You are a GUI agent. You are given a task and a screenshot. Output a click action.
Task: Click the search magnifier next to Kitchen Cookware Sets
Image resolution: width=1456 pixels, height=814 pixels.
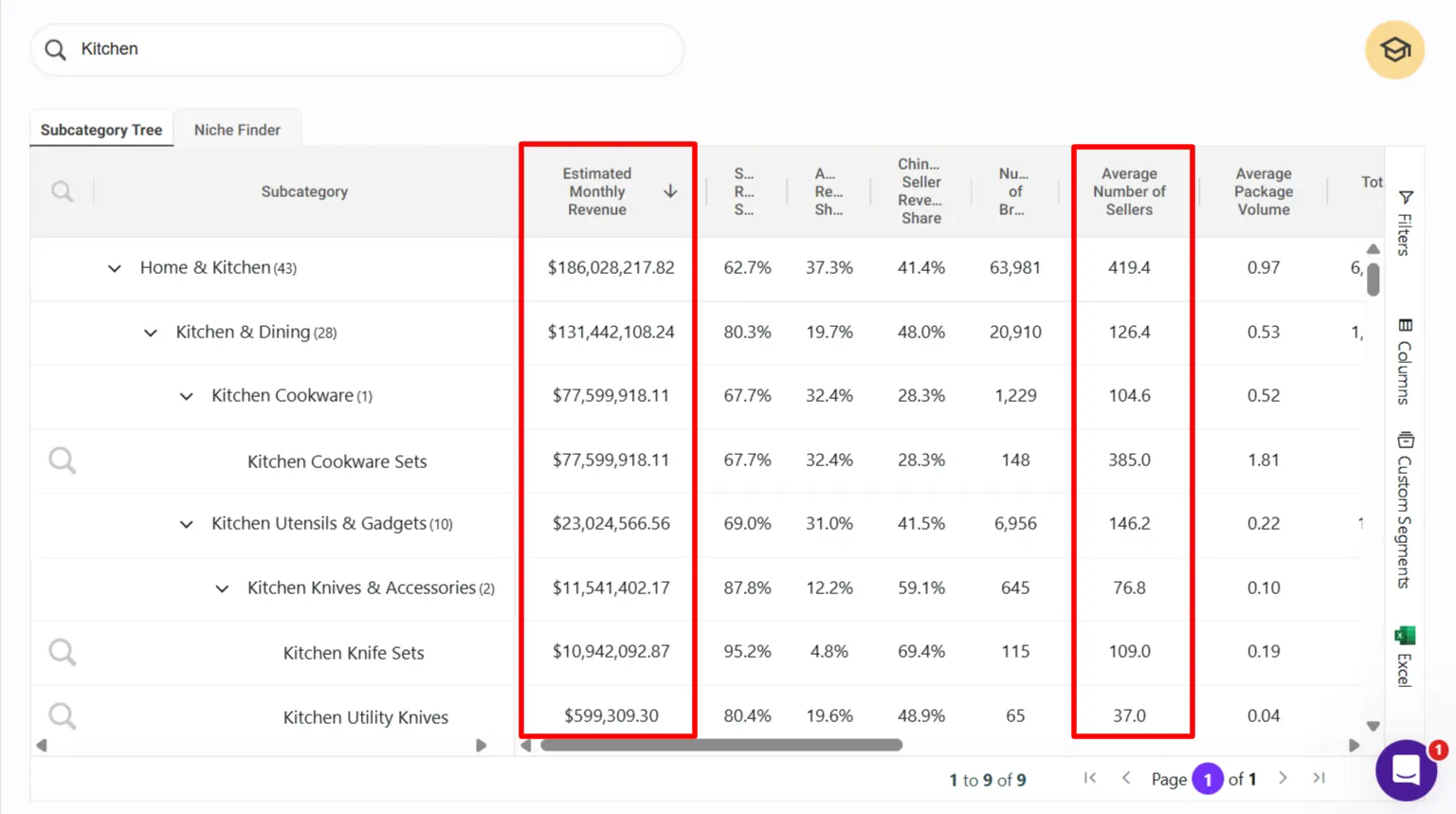(61, 460)
